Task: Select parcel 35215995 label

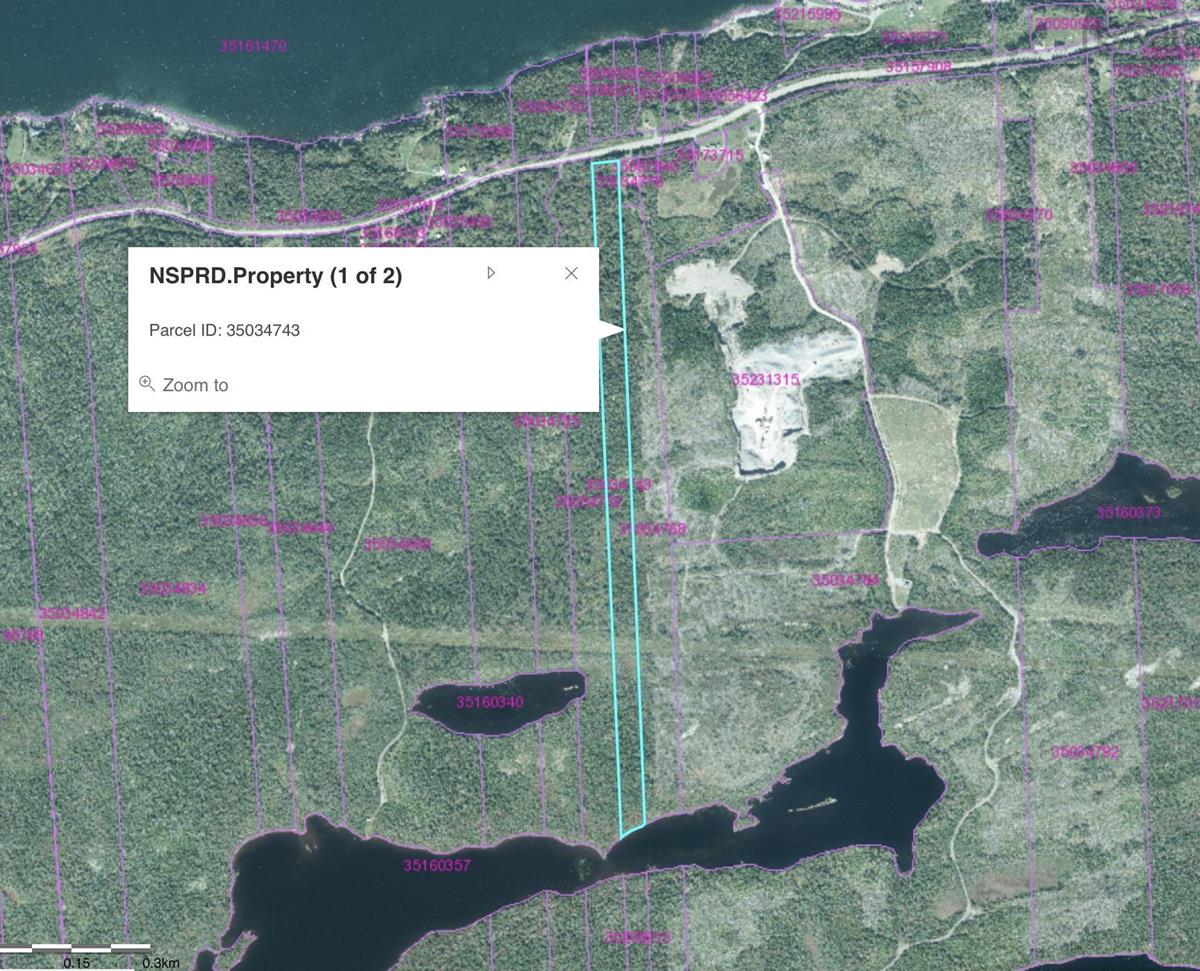Action: pos(808,15)
